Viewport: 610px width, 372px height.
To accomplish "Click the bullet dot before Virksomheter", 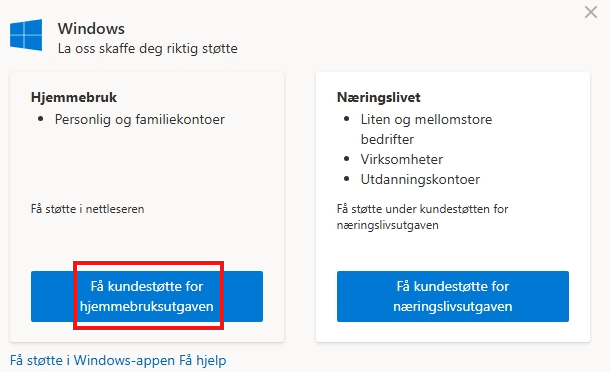I will [347, 159].
